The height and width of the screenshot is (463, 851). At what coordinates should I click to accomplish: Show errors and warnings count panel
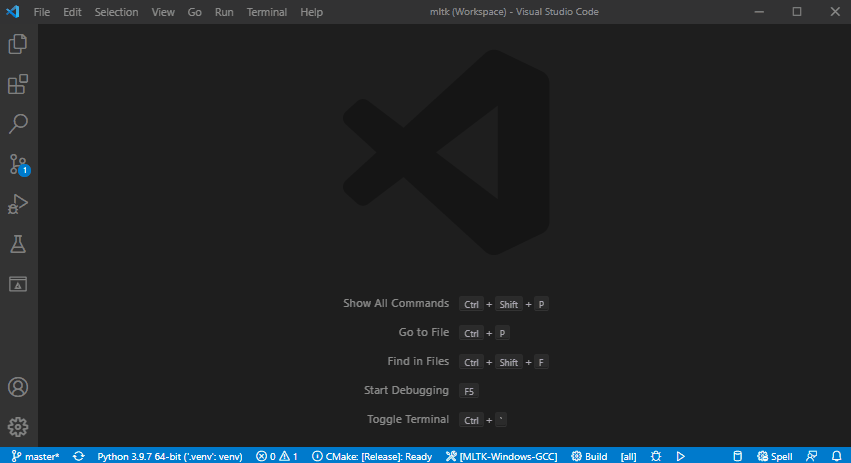[277, 456]
